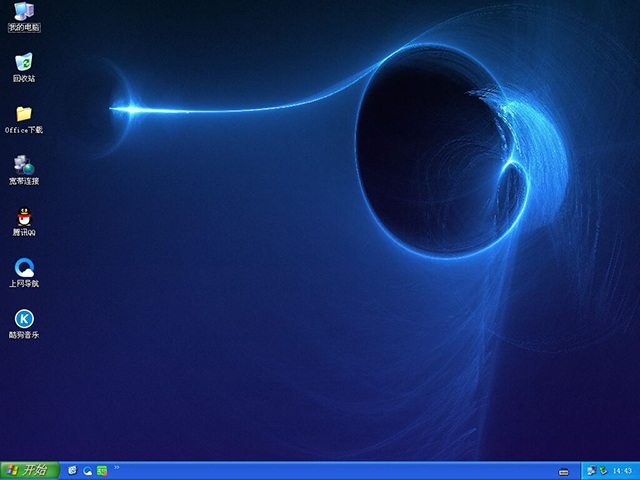
Task: Expand the quick launch overflow chevron »
Action: pyautogui.click(x=117, y=467)
